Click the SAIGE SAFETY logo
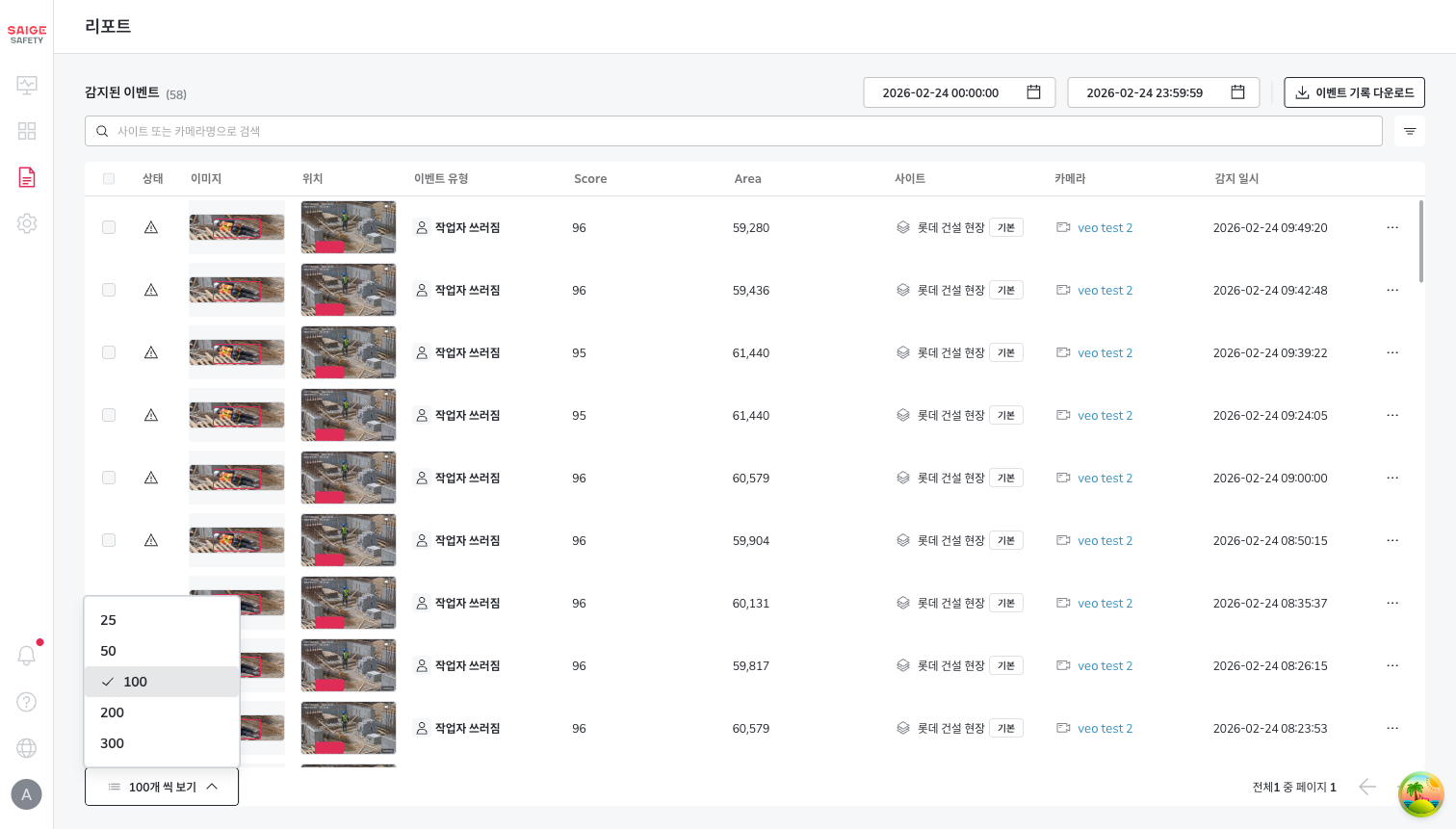 coord(27,35)
